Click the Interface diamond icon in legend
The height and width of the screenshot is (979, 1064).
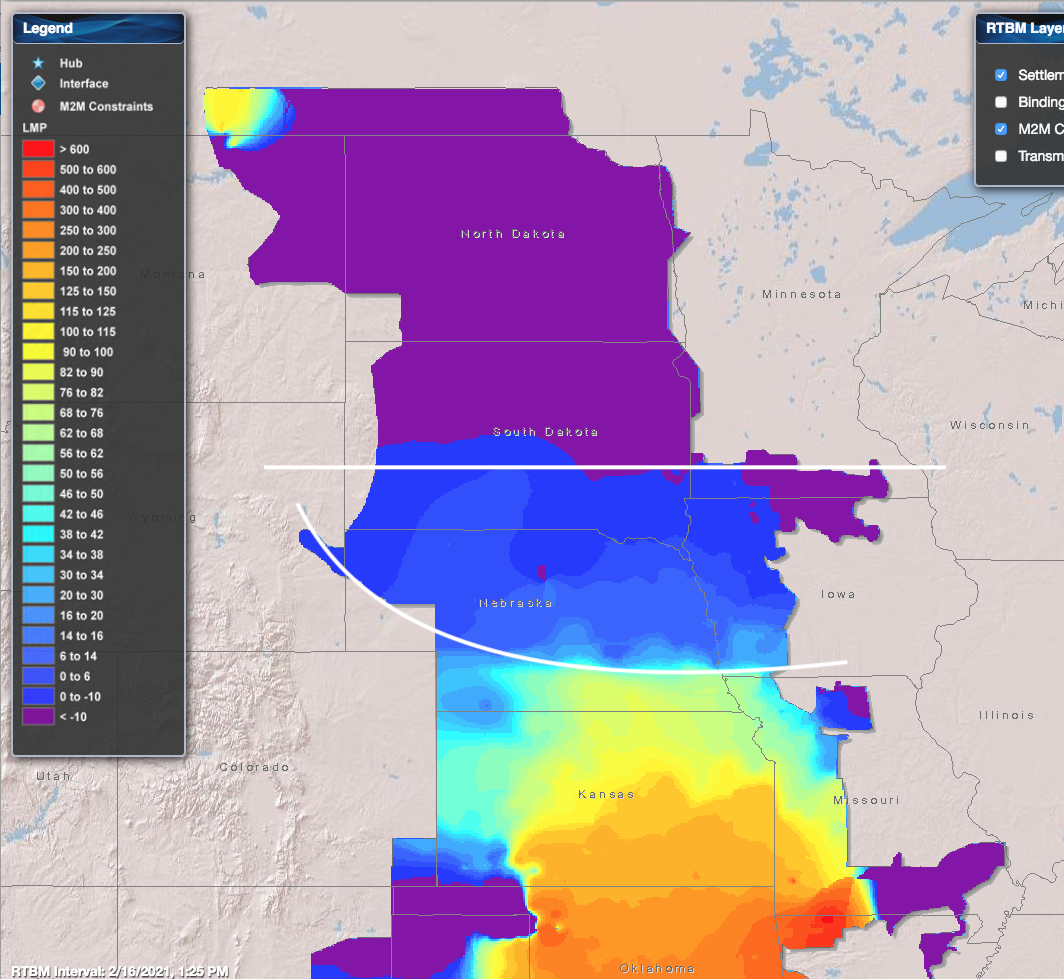pyautogui.click(x=38, y=83)
